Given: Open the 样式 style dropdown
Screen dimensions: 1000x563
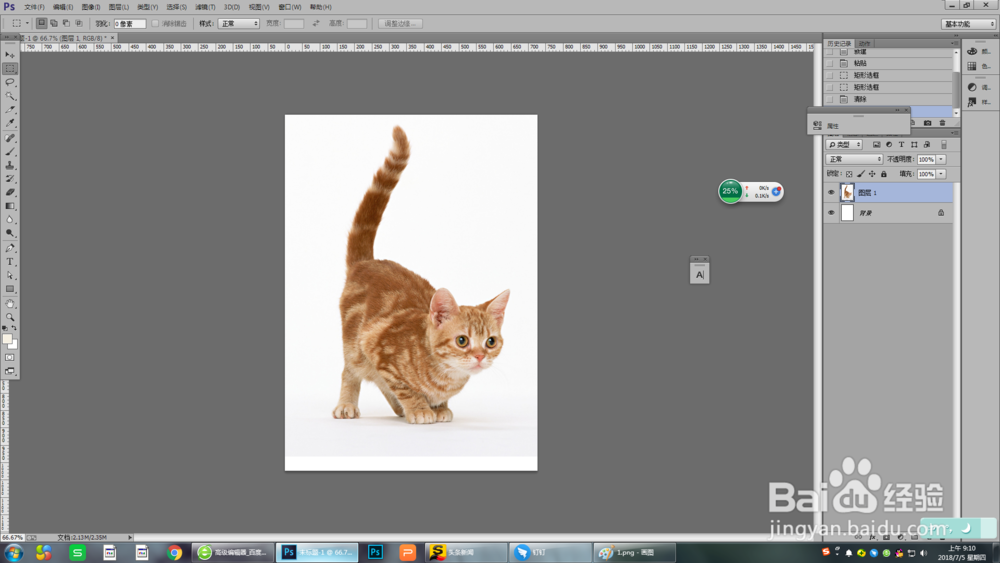Looking at the screenshot, I should pyautogui.click(x=239, y=24).
